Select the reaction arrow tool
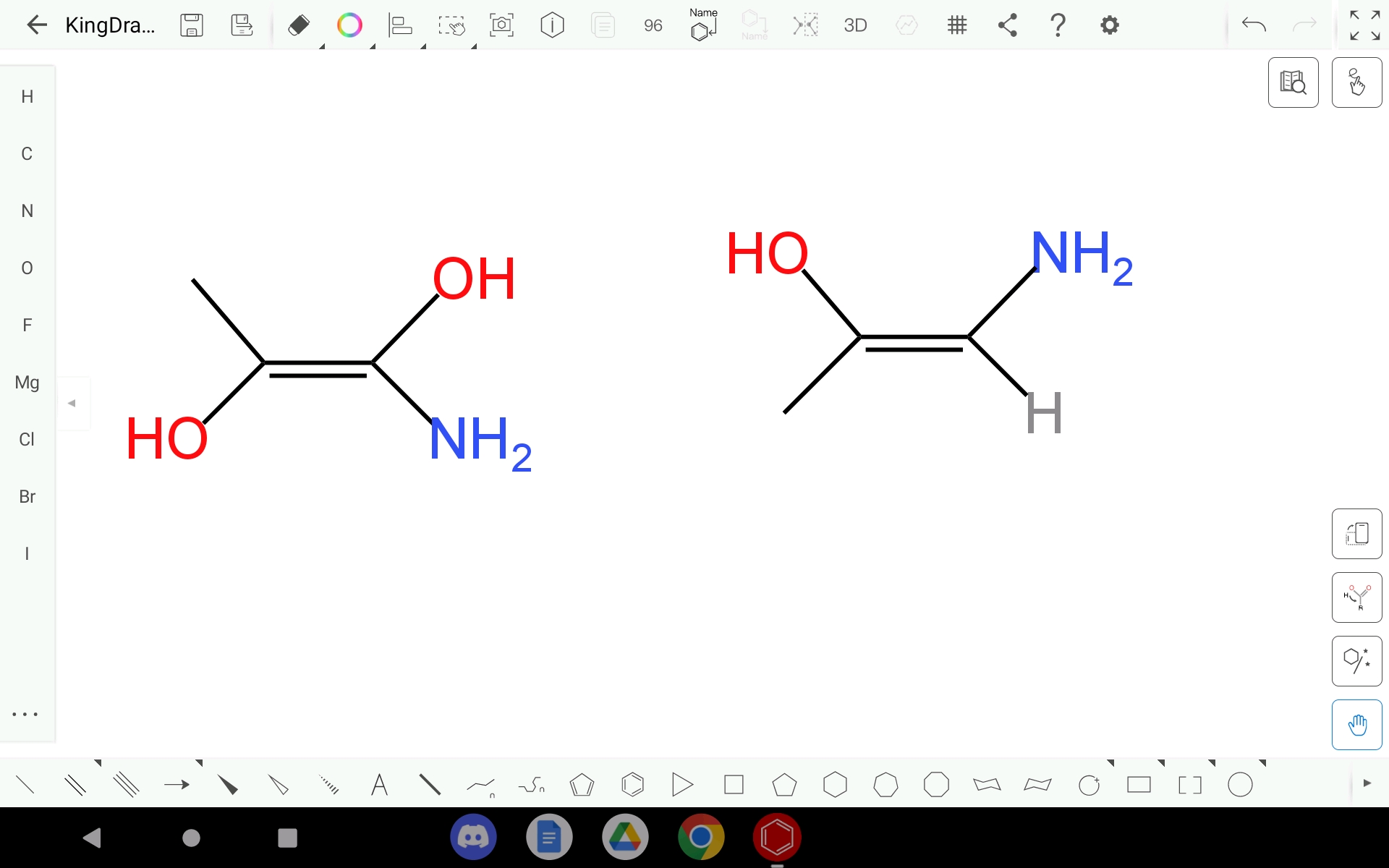The image size is (1389, 868). pyautogui.click(x=176, y=785)
